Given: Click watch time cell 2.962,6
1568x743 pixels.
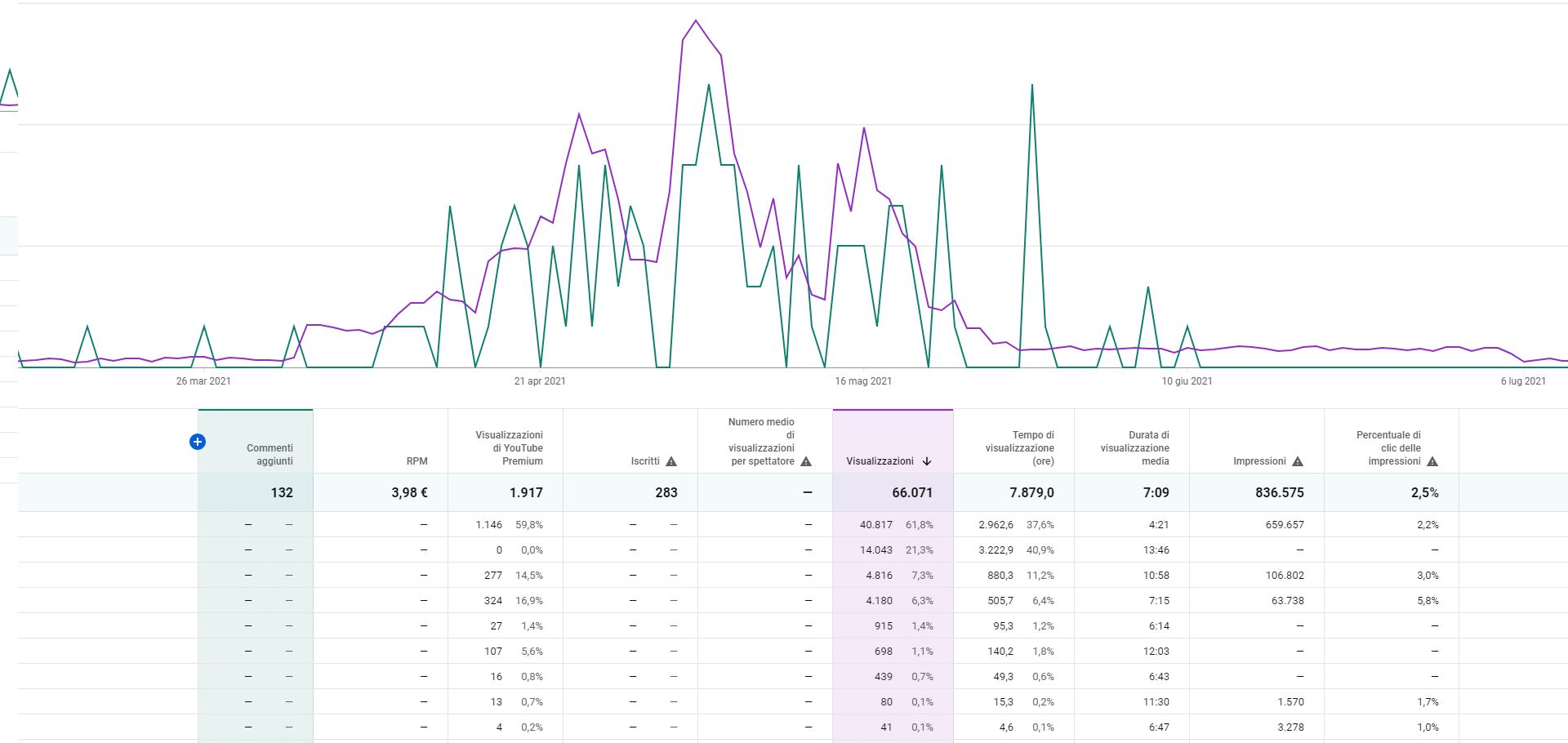Looking at the screenshot, I should click(996, 525).
